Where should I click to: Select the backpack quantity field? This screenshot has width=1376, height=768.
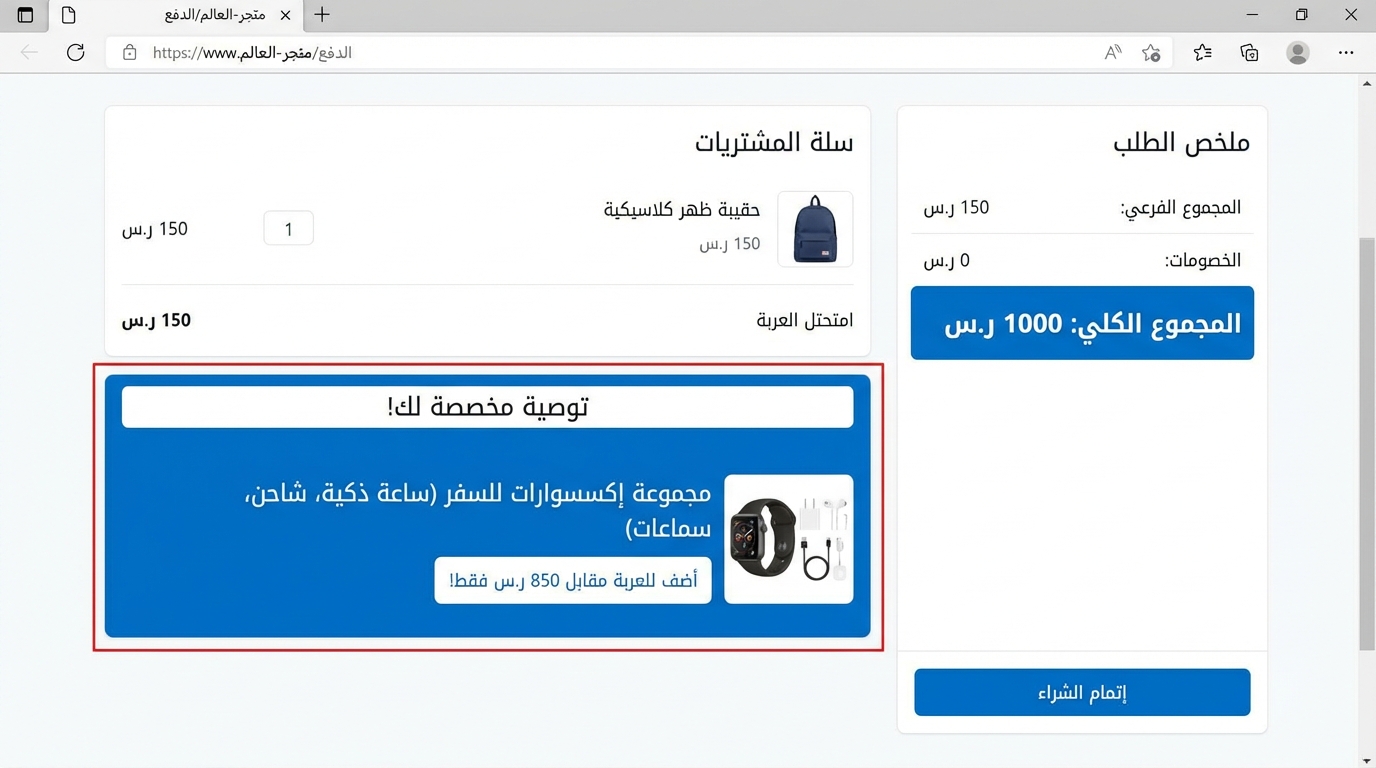click(288, 228)
